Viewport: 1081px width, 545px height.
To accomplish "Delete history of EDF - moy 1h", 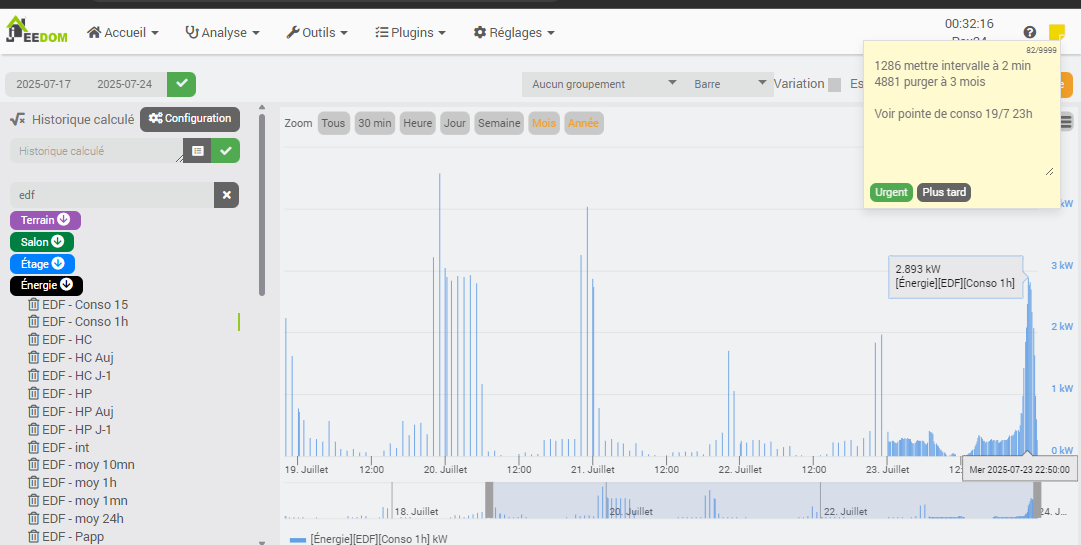I will [x=33, y=482].
